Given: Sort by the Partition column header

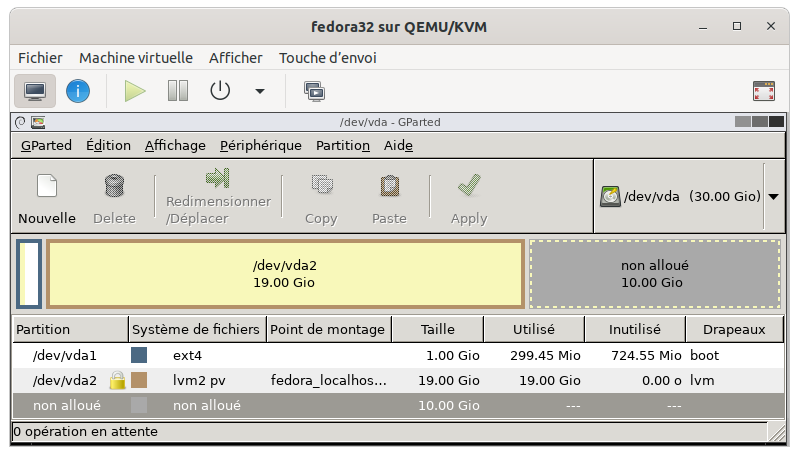Looking at the screenshot, I should point(70,330).
